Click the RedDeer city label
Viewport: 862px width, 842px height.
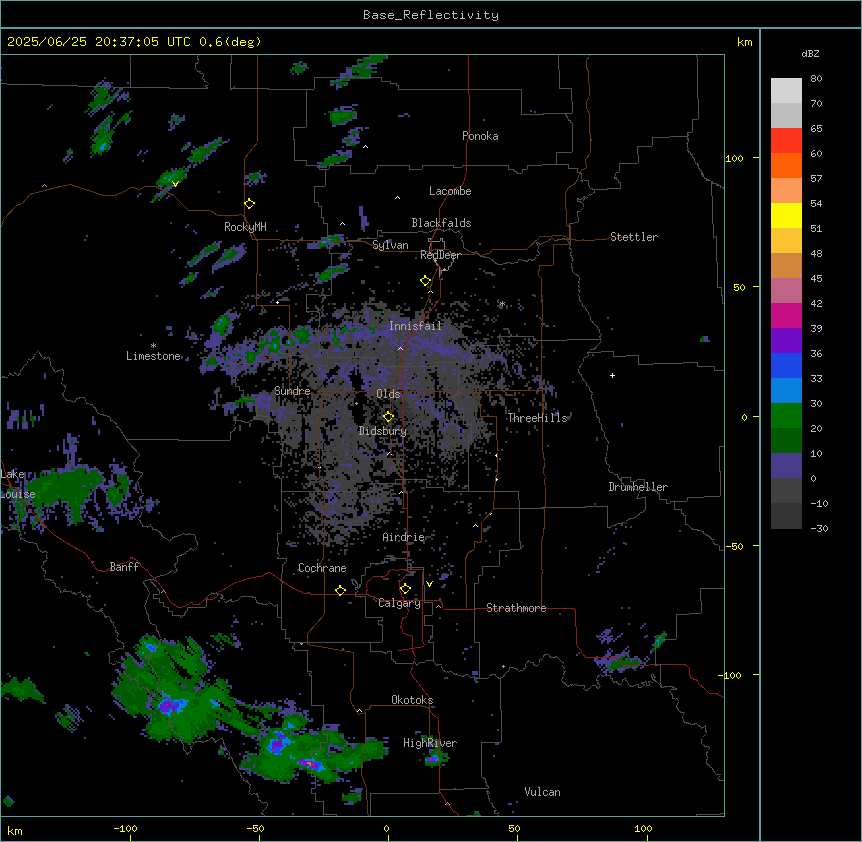pyautogui.click(x=440, y=255)
